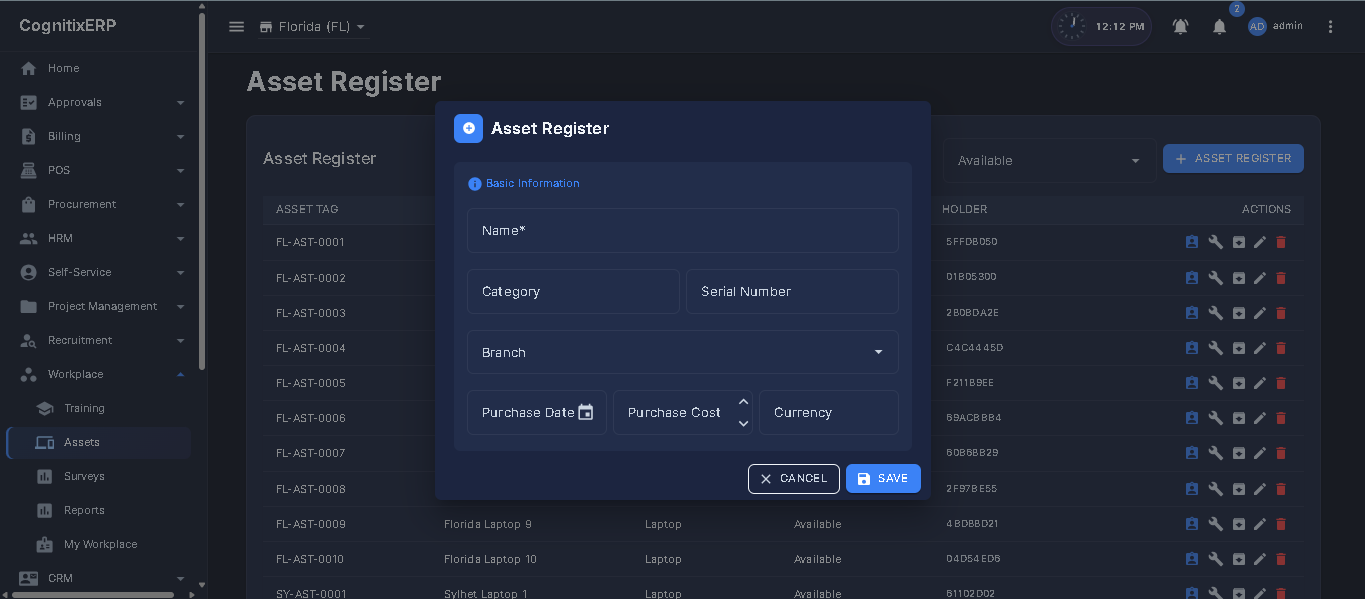The image size is (1365, 599).
Task: Click the clock widget showing 12:12 PM
Action: pyautogui.click(x=1101, y=27)
